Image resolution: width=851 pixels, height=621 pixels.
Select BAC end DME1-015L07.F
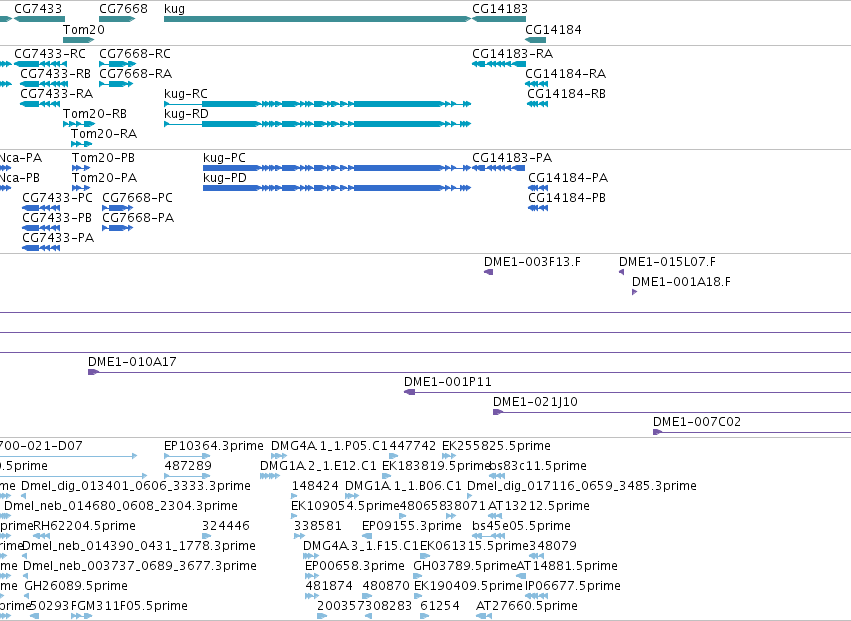[x=667, y=262]
